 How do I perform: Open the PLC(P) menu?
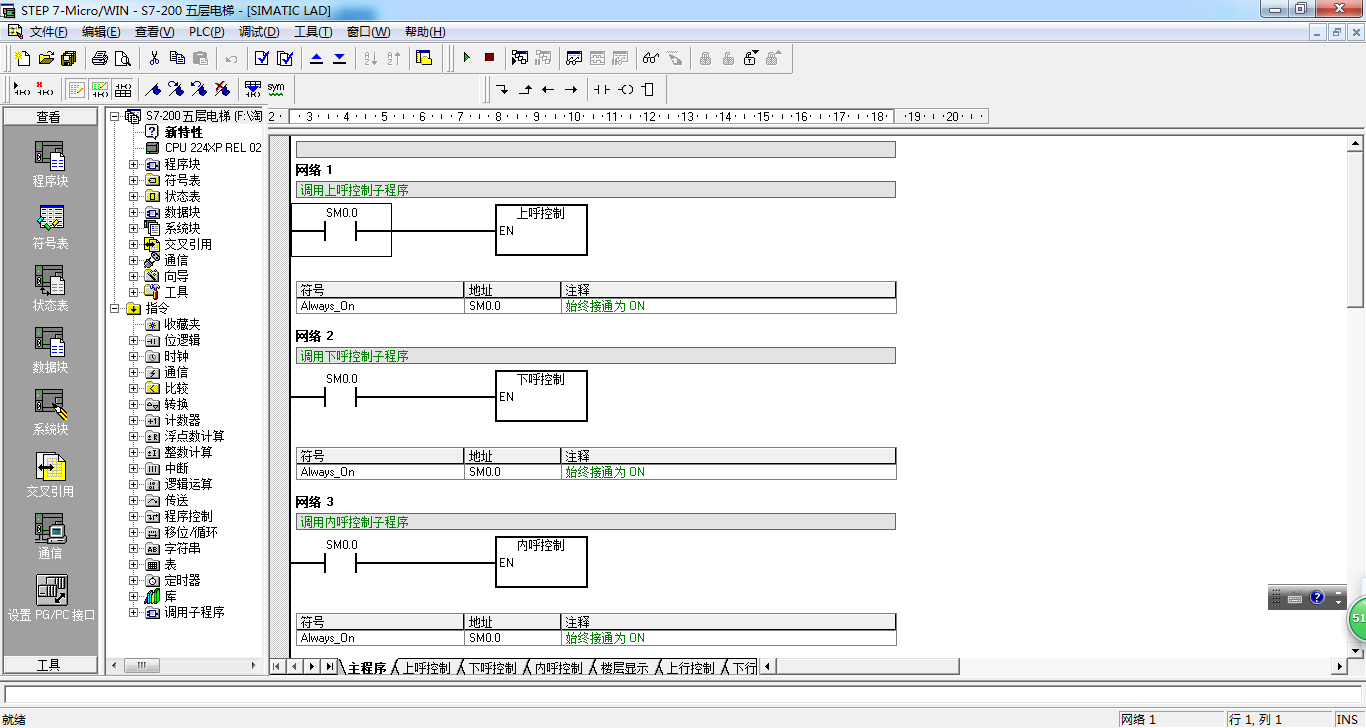[x=207, y=32]
